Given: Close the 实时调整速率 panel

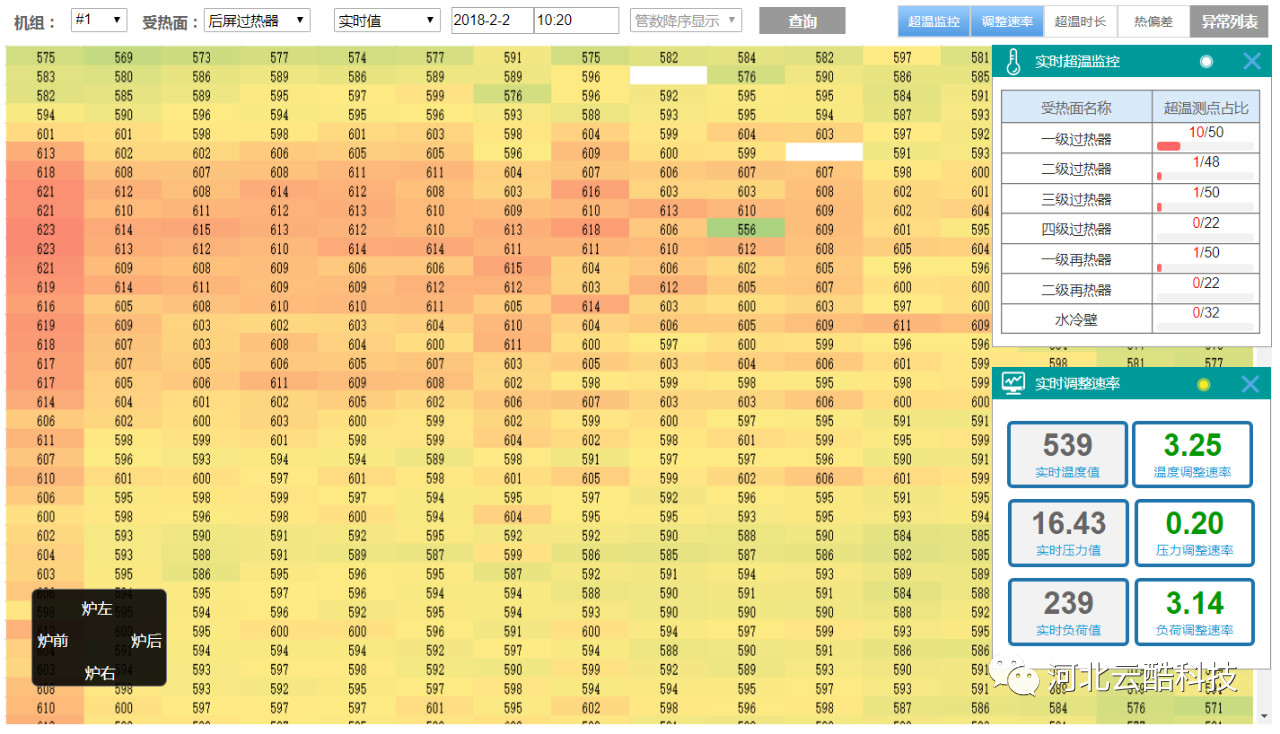Looking at the screenshot, I should pos(1250,384).
